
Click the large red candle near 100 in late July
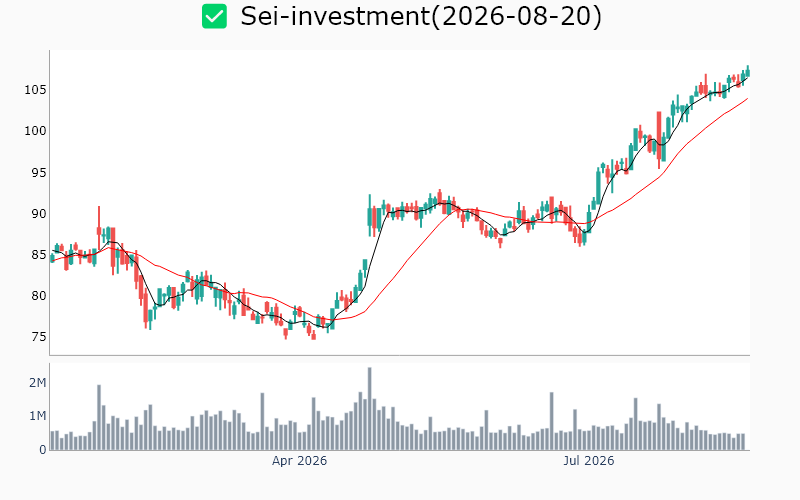coord(659,137)
